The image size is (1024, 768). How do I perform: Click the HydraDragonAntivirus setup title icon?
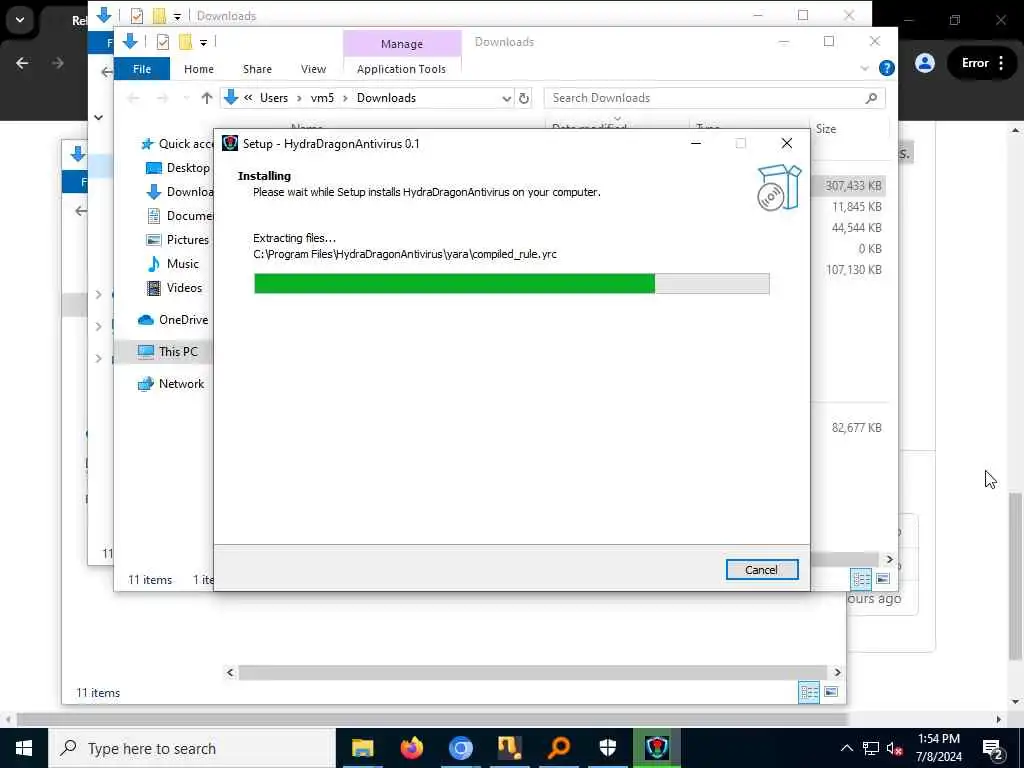point(230,143)
